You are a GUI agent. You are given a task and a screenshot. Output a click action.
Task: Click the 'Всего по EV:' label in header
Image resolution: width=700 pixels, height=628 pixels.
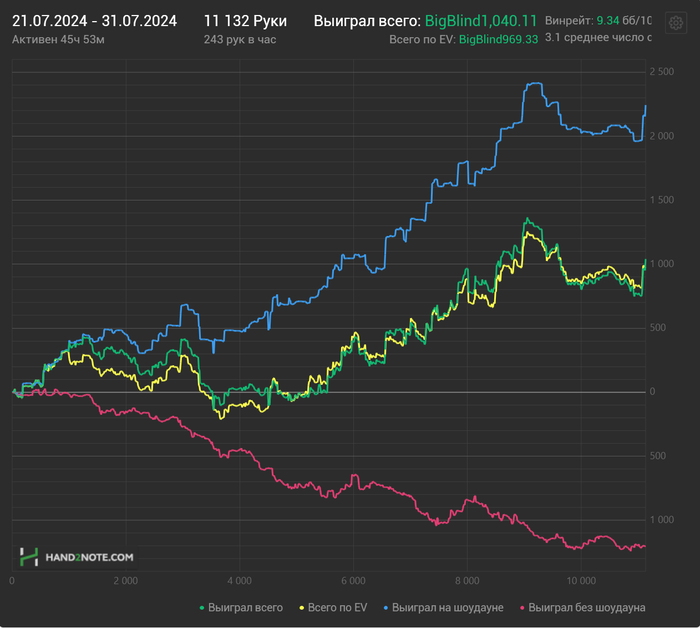(422, 40)
